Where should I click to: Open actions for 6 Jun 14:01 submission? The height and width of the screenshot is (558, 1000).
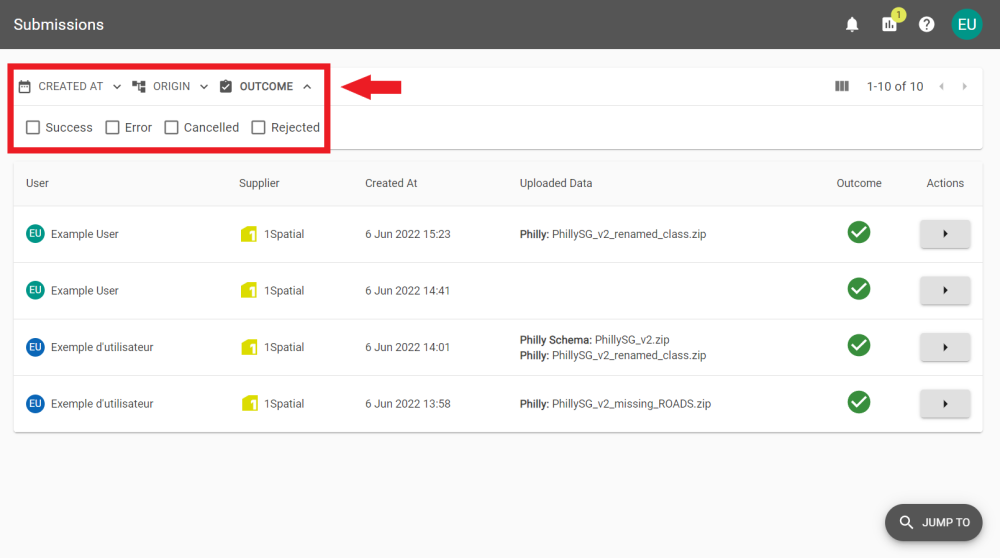coord(945,348)
